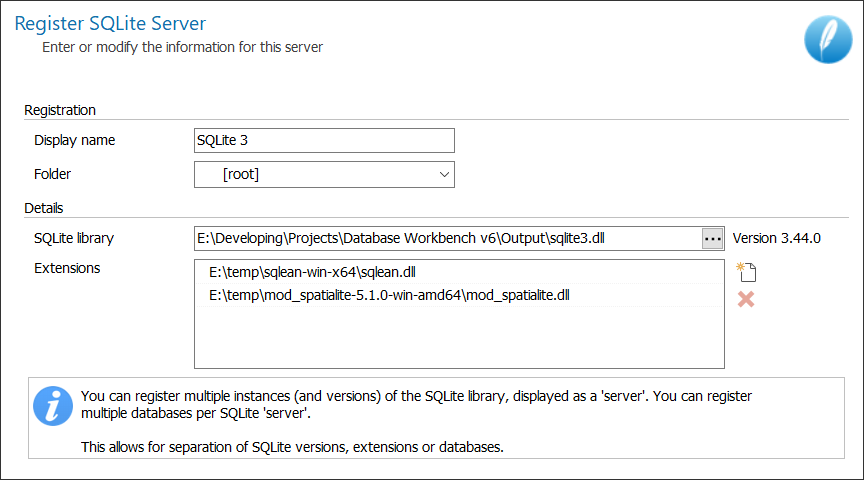Select the sqlean.dll extension entry

tap(459, 272)
